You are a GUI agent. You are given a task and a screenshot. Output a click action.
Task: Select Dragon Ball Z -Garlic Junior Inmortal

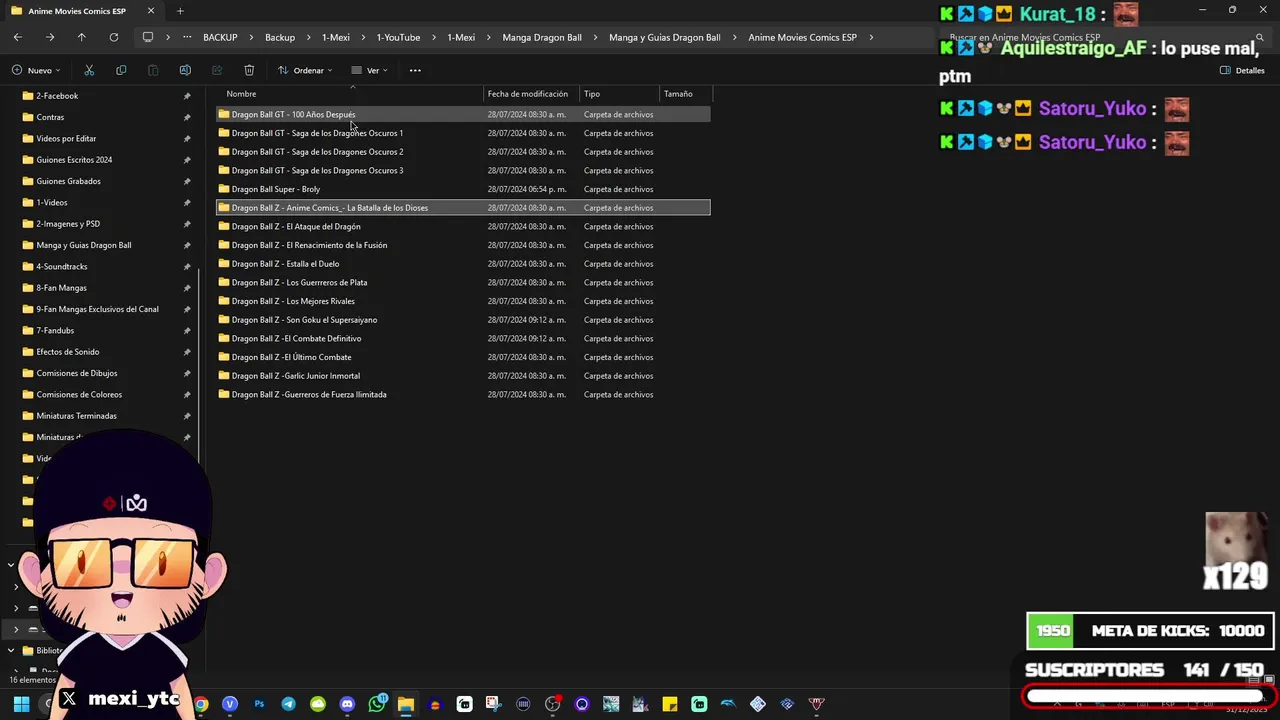(463, 376)
